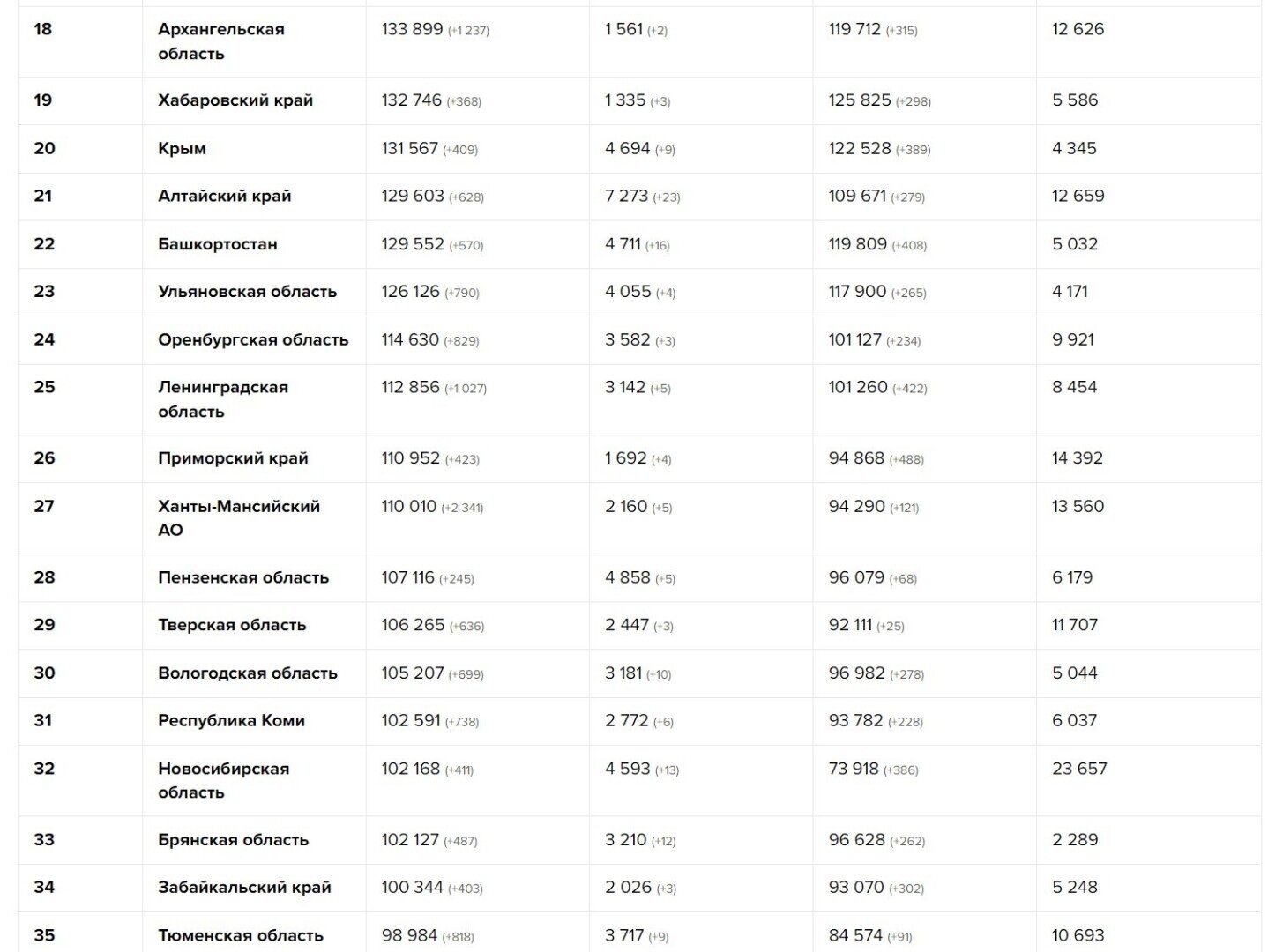Click the Башкортостан region name
Screen dimensions: 1268x952
point(217,244)
